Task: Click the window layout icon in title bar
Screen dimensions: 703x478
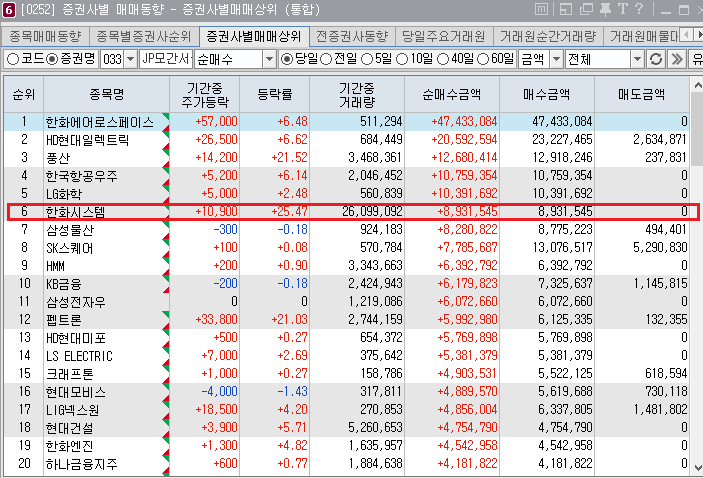Action: 566,9
